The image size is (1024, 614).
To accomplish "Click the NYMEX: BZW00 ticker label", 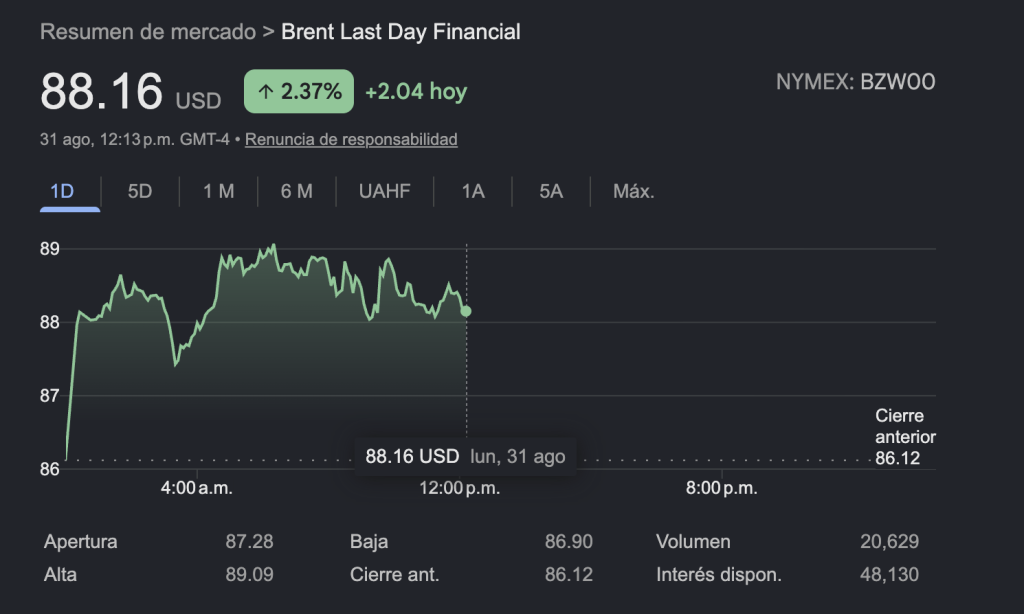I will (x=856, y=82).
